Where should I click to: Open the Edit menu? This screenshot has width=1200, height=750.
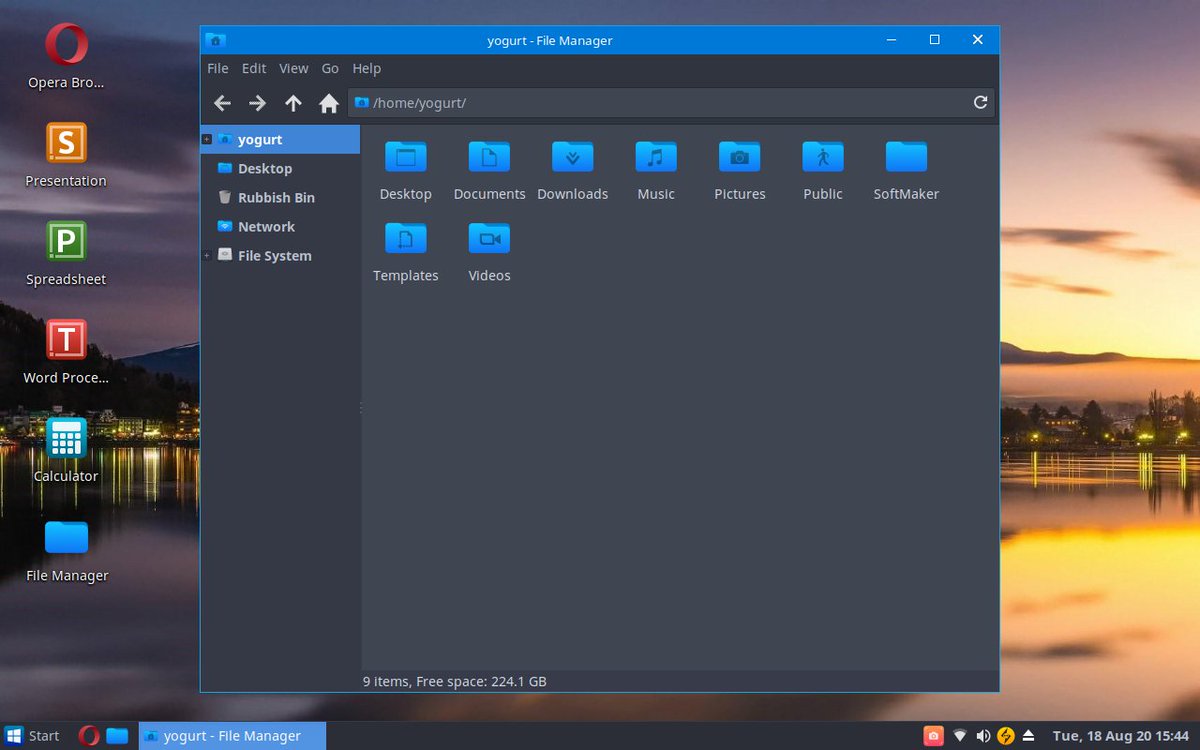click(253, 68)
